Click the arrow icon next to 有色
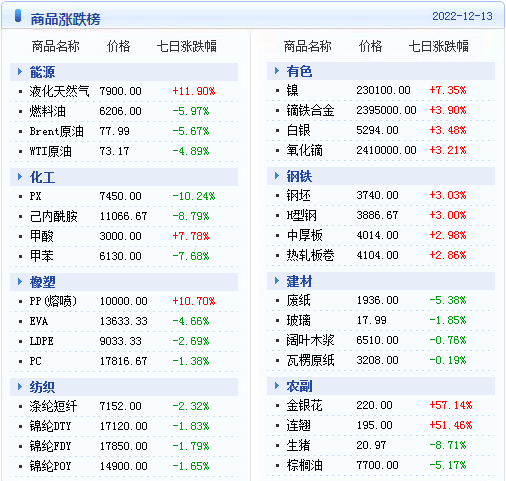The width and height of the screenshot is (506, 481). [x=277, y=70]
